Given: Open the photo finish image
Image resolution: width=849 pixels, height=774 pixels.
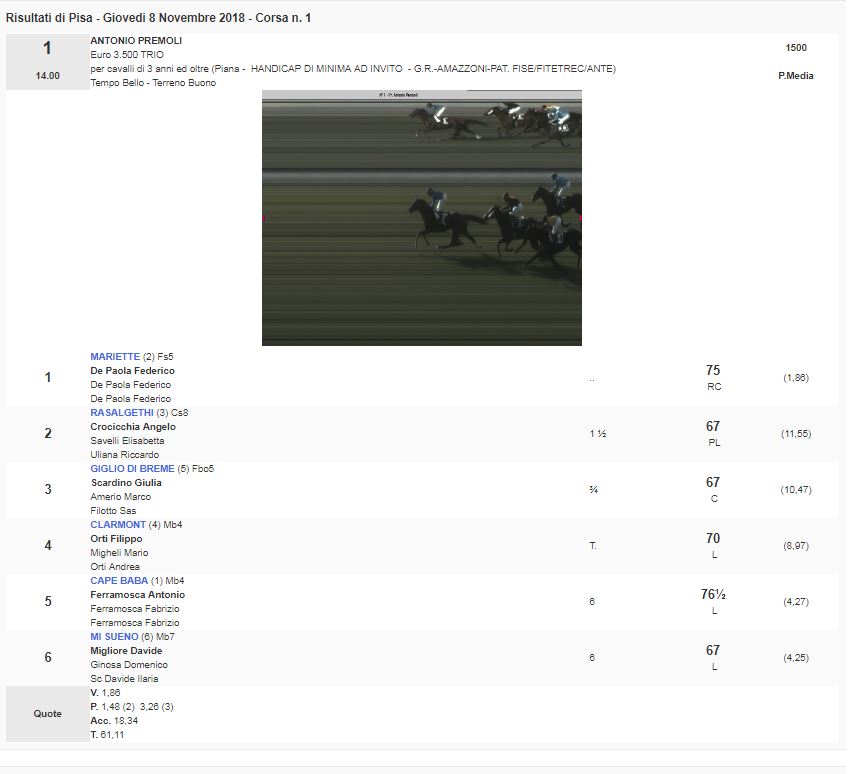Looking at the screenshot, I should 421,218.
